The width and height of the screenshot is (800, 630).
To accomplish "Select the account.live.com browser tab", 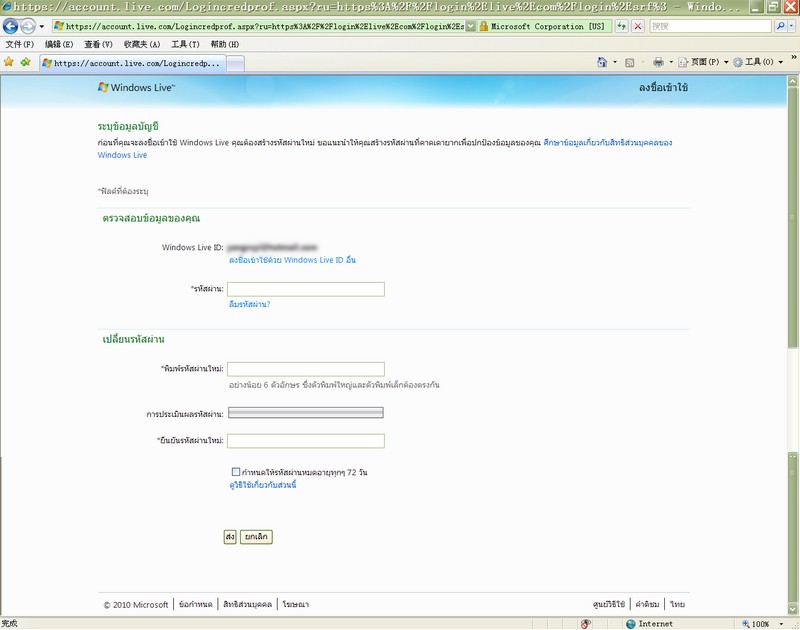I will pyautogui.click(x=133, y=63).
